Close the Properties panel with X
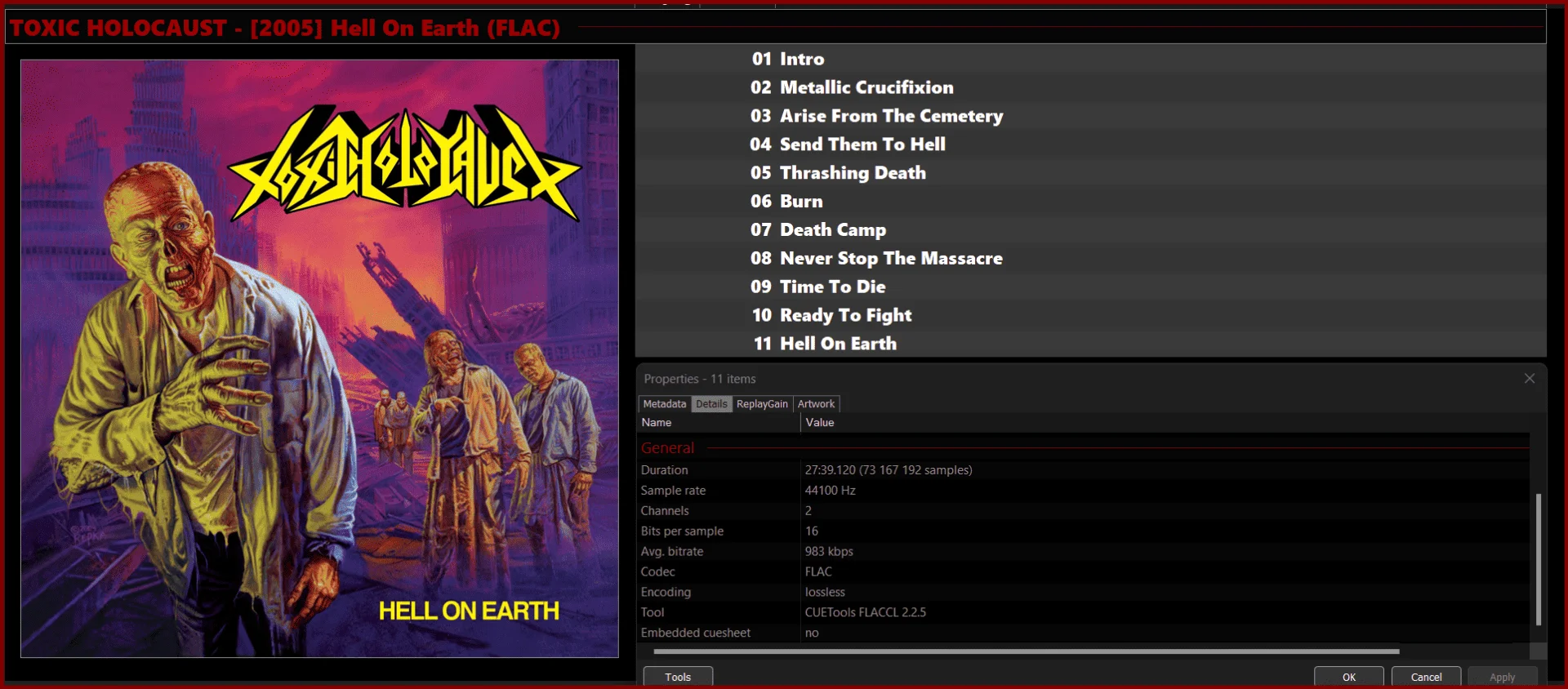The height and width of the screenshot is (689, 1568). pyautogui.click(x=1529, y=379)
